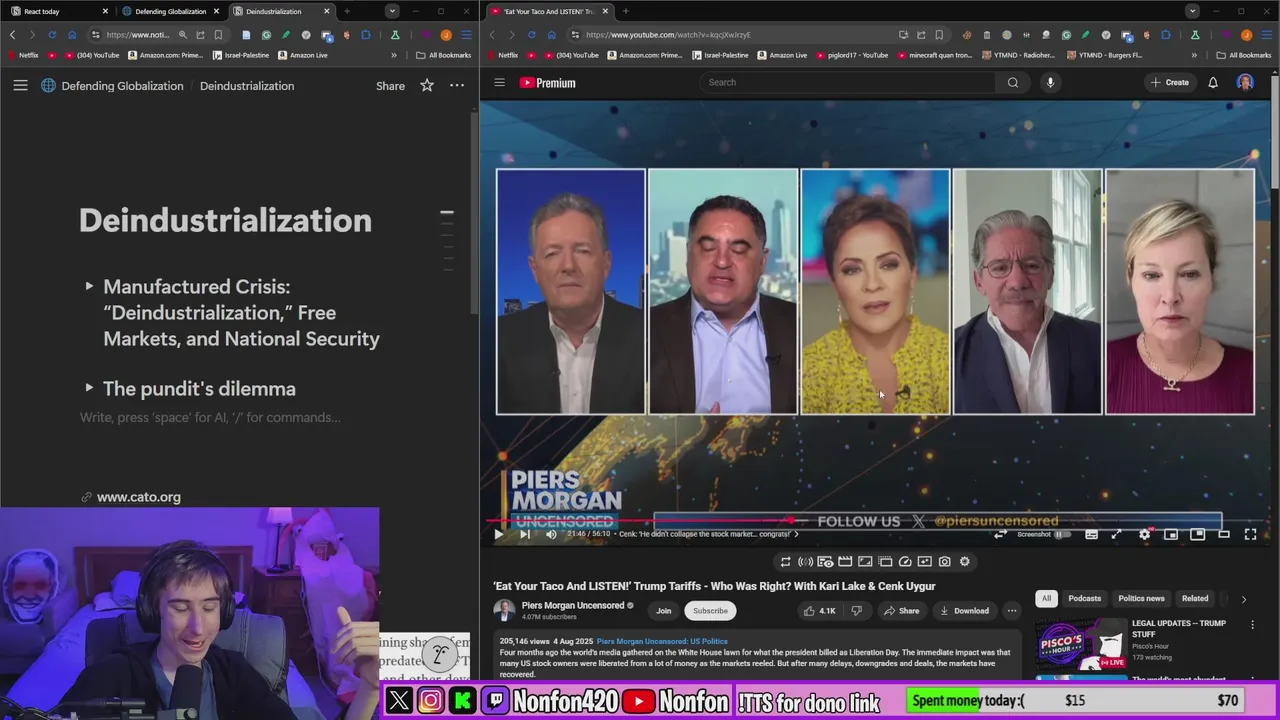
Task: Play the paused video
Action: (498, 534)
